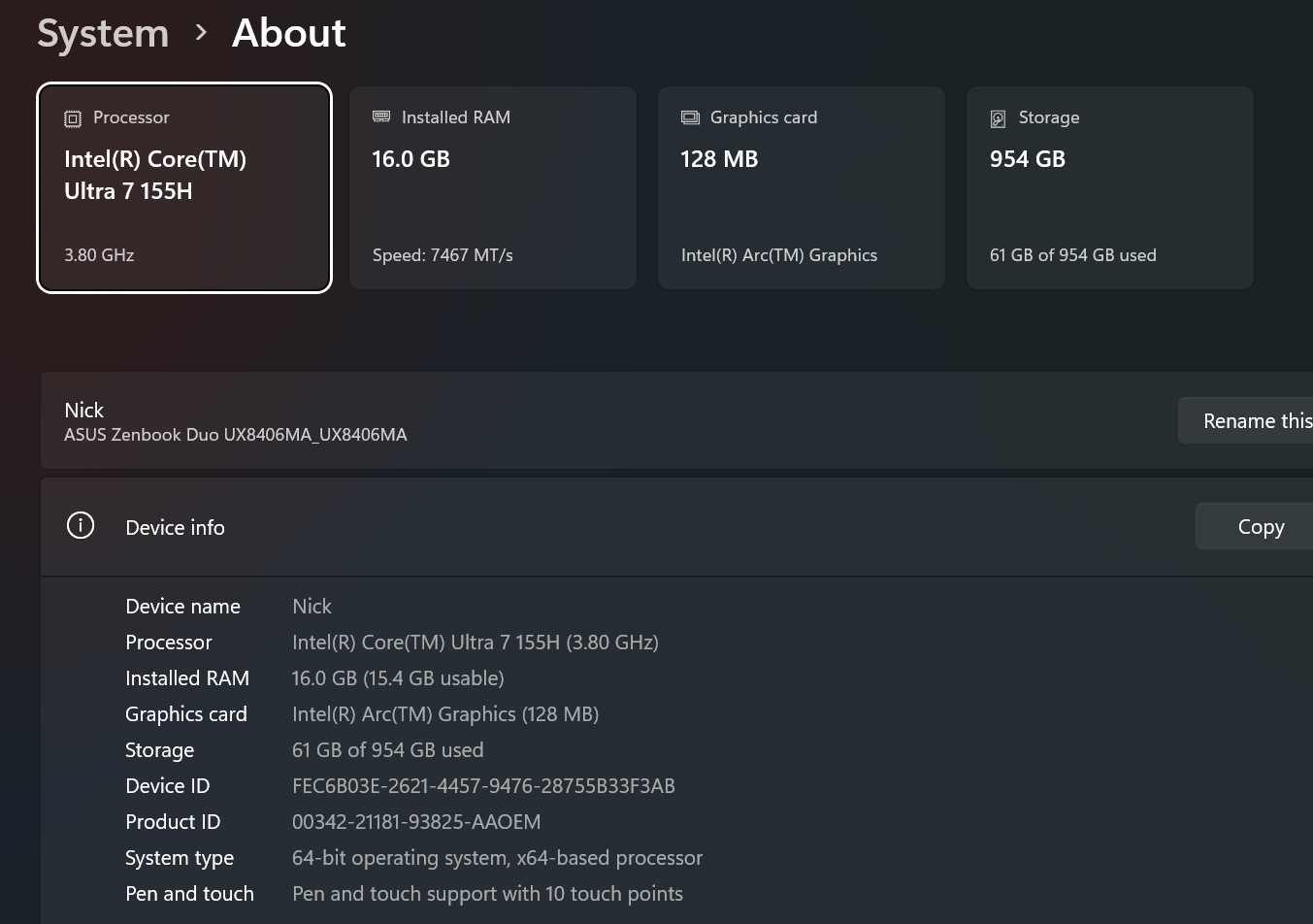Click Pen and touch support value
1313x924 pixels.
(x=487, y=894)
